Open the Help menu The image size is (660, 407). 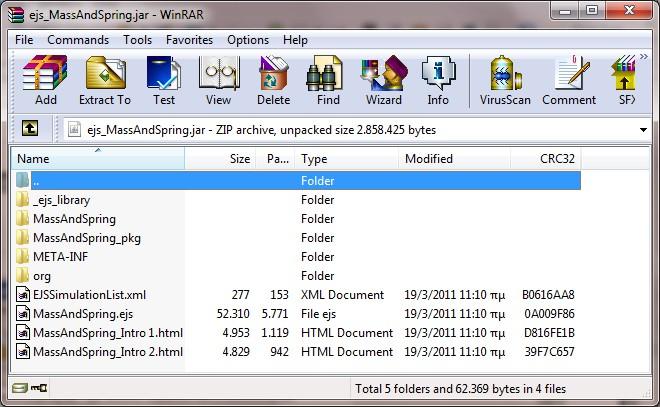click(x=295, y=40)
